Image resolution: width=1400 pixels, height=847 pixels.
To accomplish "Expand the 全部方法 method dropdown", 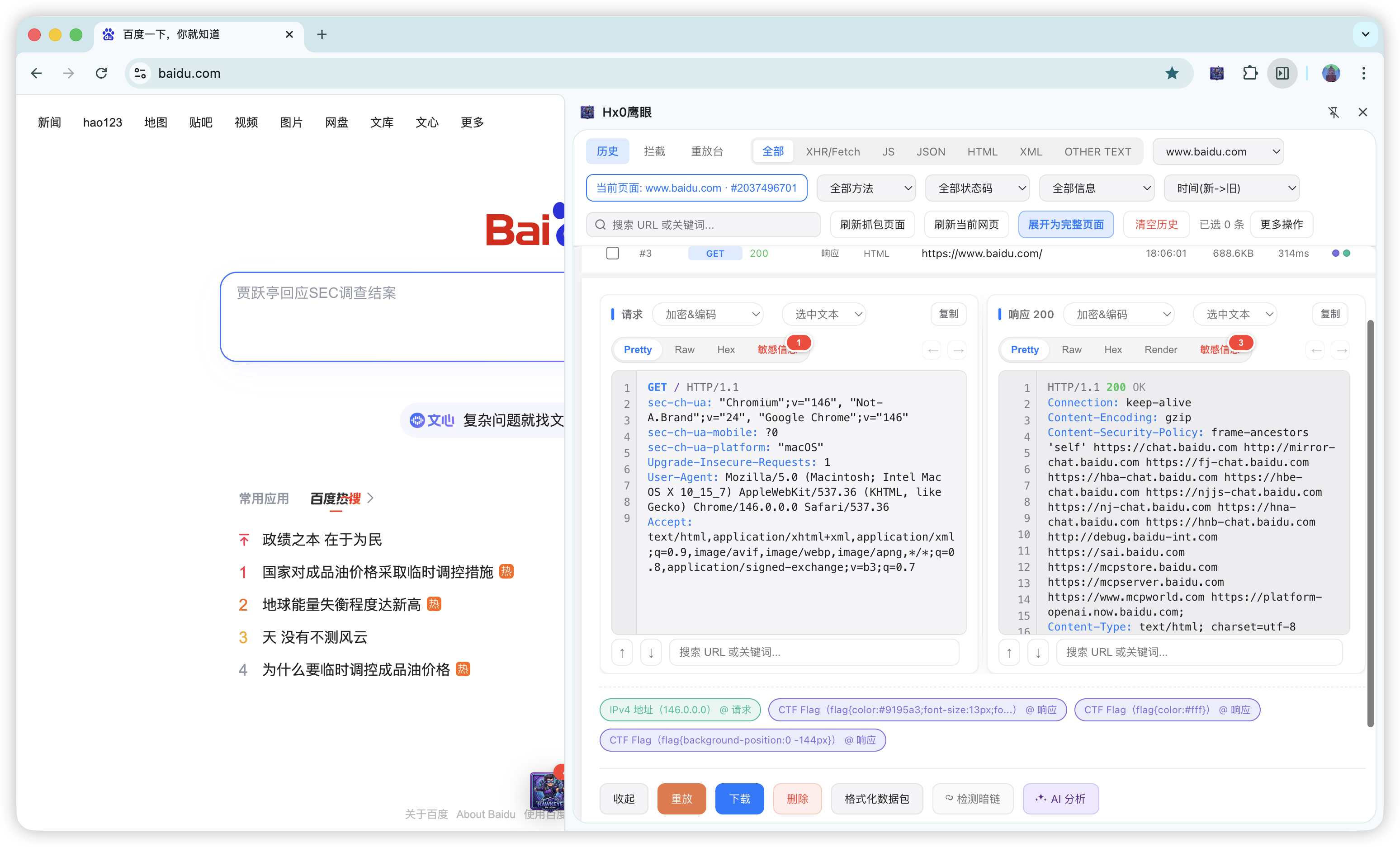I will tap(866, 188).
